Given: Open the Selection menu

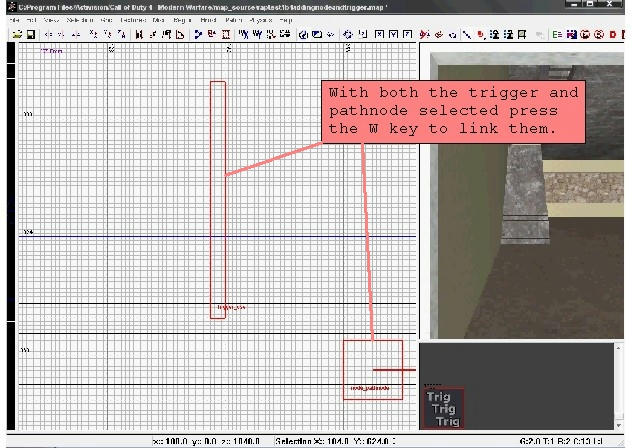Looking at the screenshot, I should (80, 20).
